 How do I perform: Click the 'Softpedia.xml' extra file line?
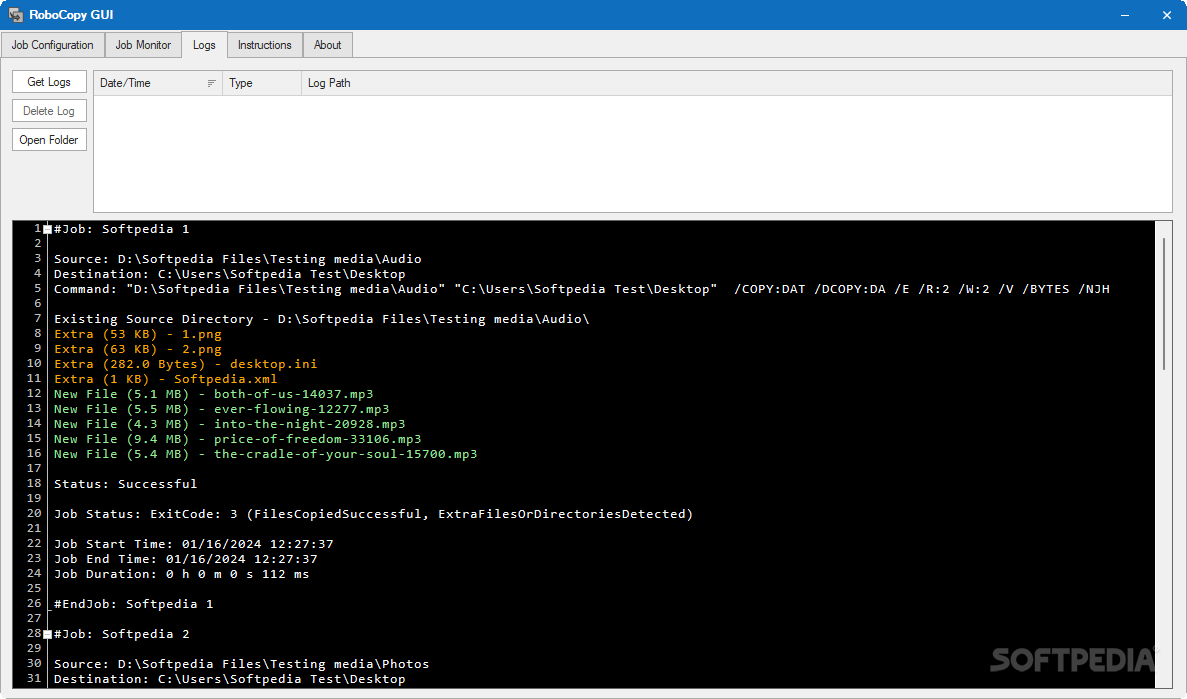coord(166,379)
